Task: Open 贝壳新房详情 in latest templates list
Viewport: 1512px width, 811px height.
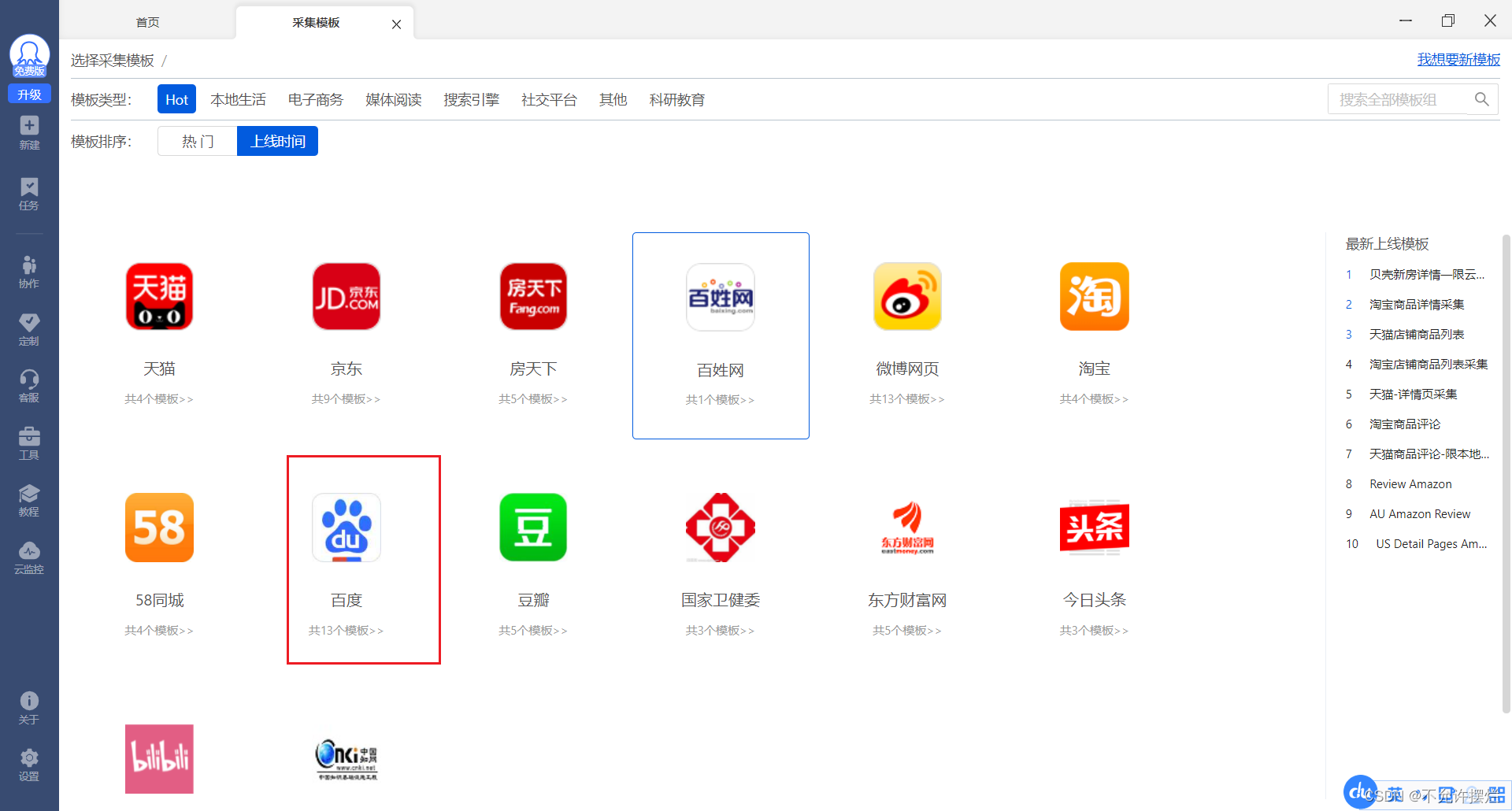Action: click(x=1427, y=275)
